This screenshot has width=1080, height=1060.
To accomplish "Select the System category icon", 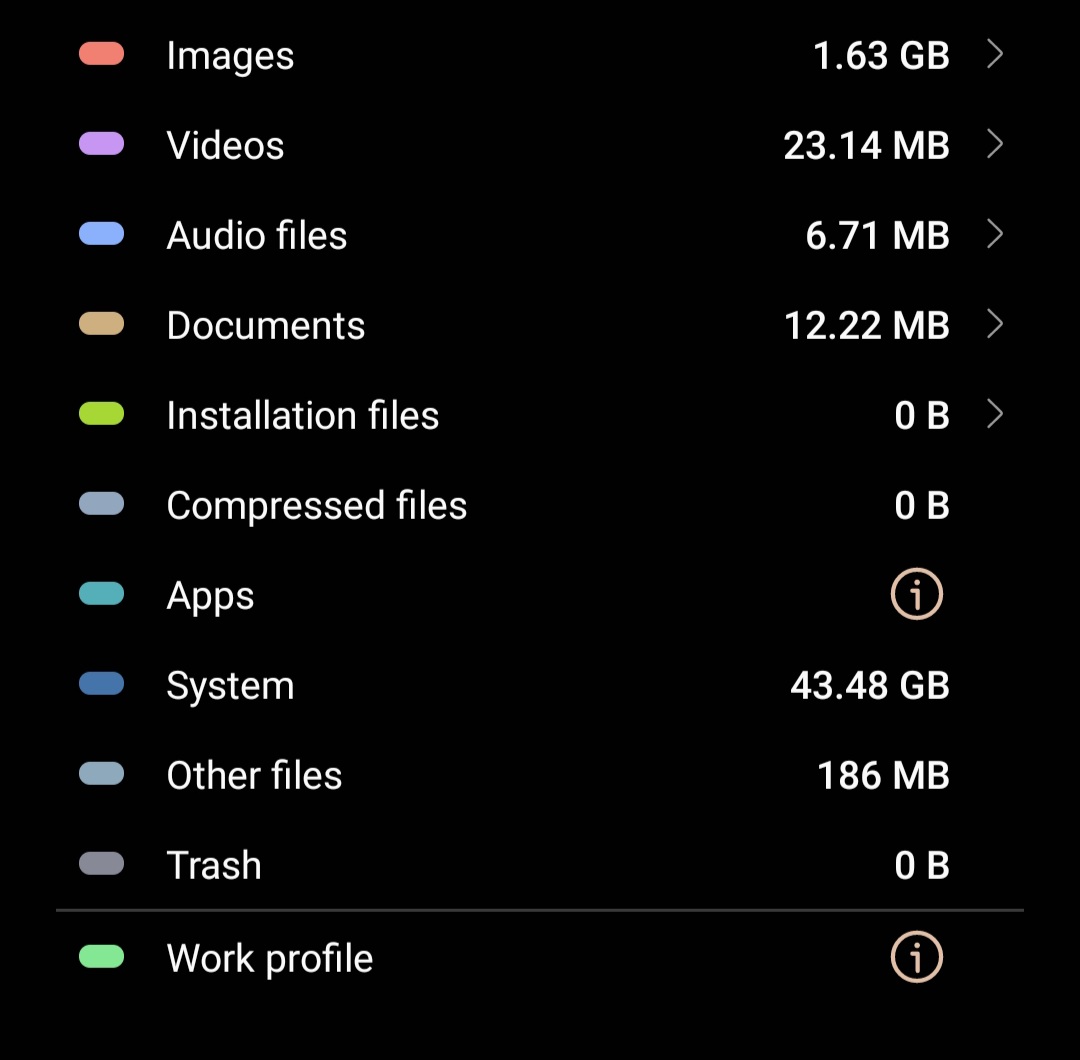I will coord(101,684).
